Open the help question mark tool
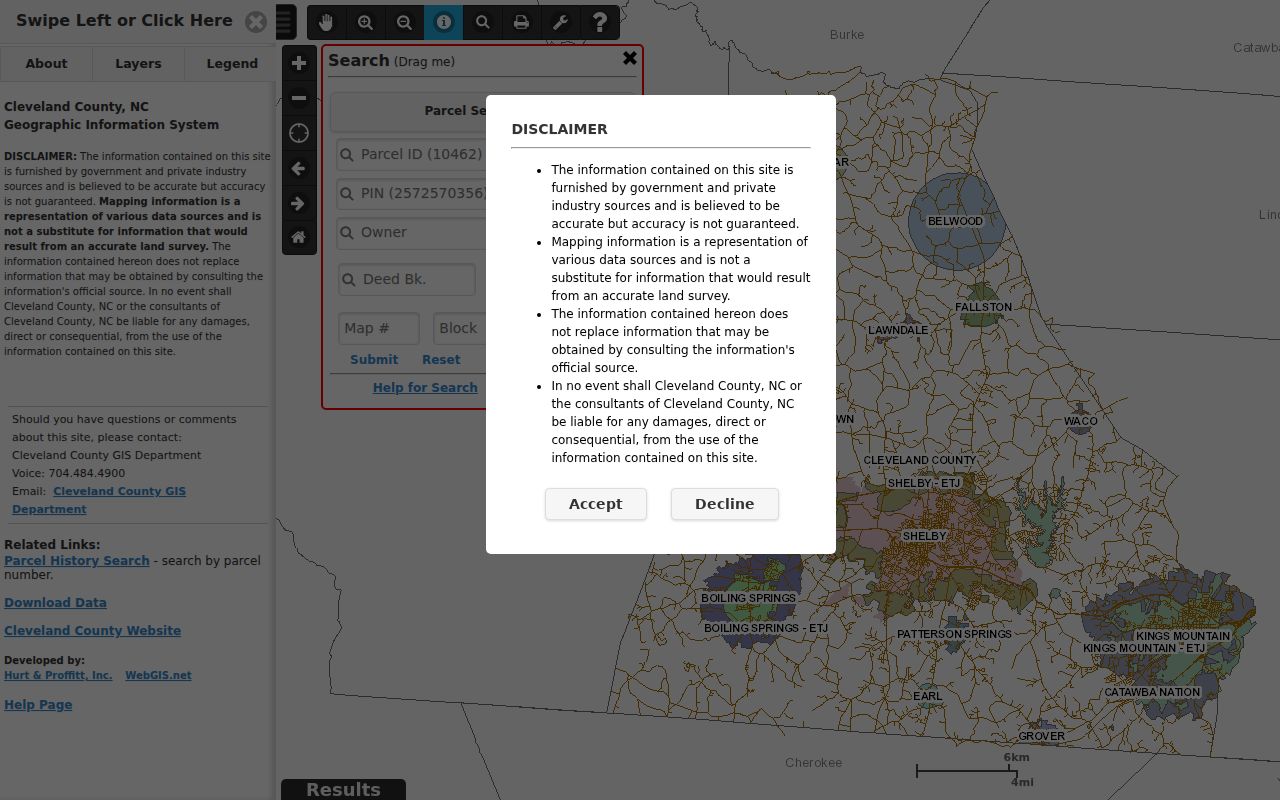The width and height of the screenshot is (1280, 800). click(599, 22)
